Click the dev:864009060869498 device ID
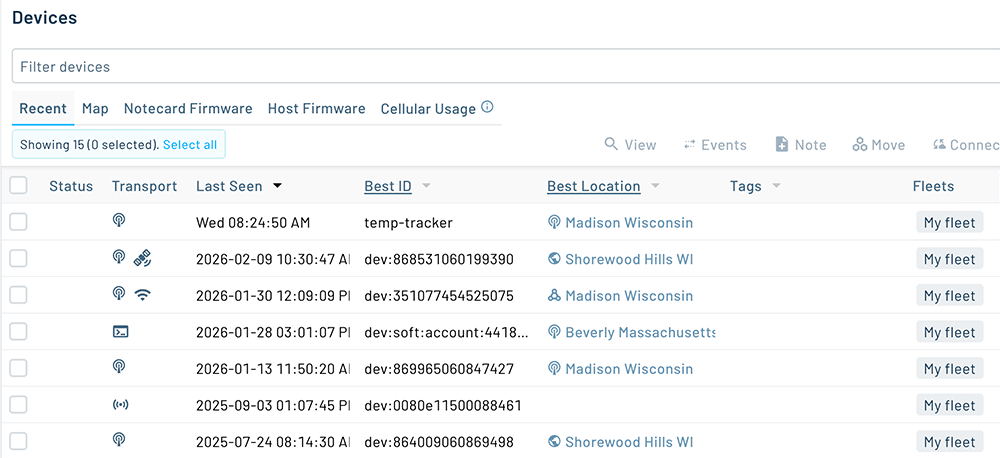 click(439, 442)
